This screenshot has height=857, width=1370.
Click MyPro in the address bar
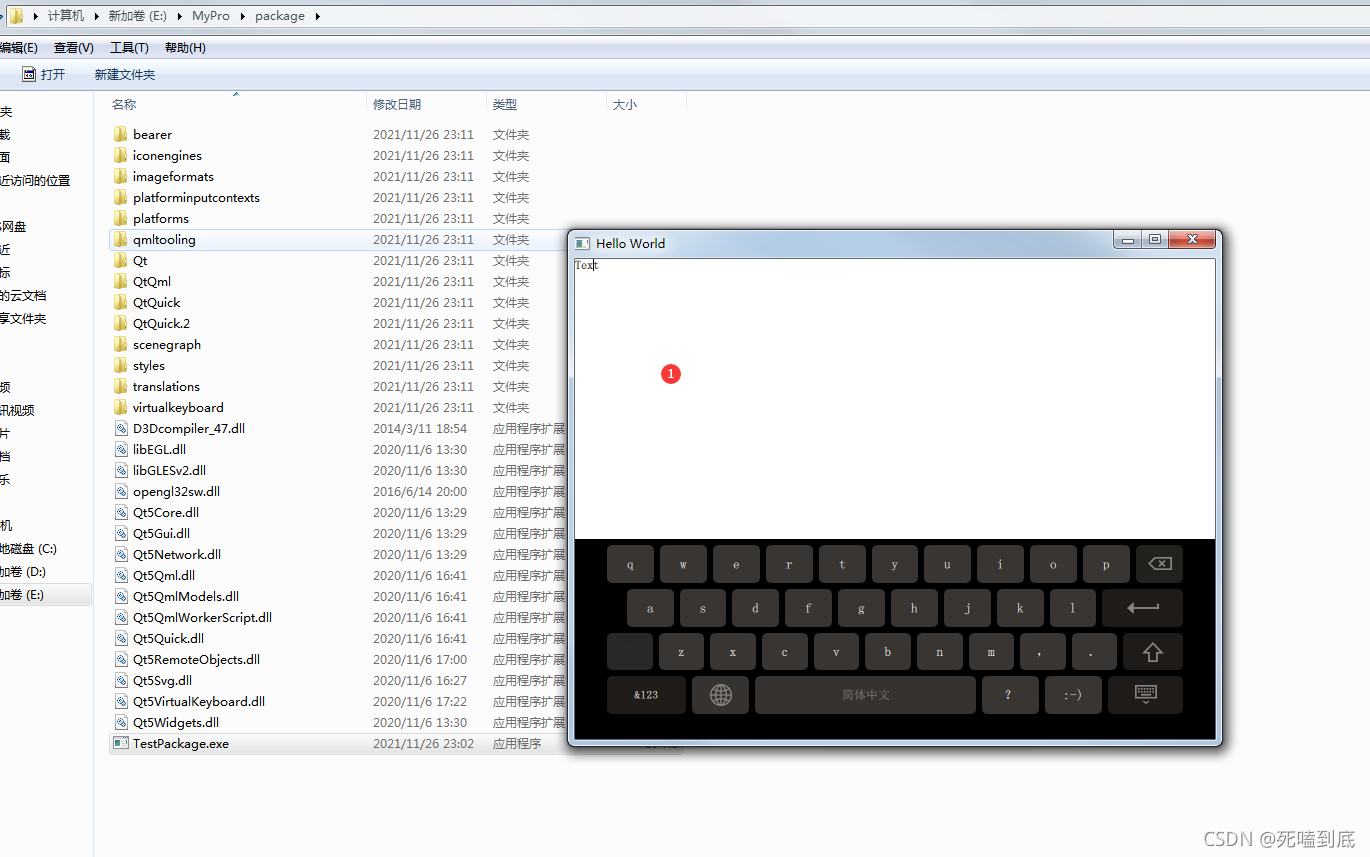(x=212, y=16)
